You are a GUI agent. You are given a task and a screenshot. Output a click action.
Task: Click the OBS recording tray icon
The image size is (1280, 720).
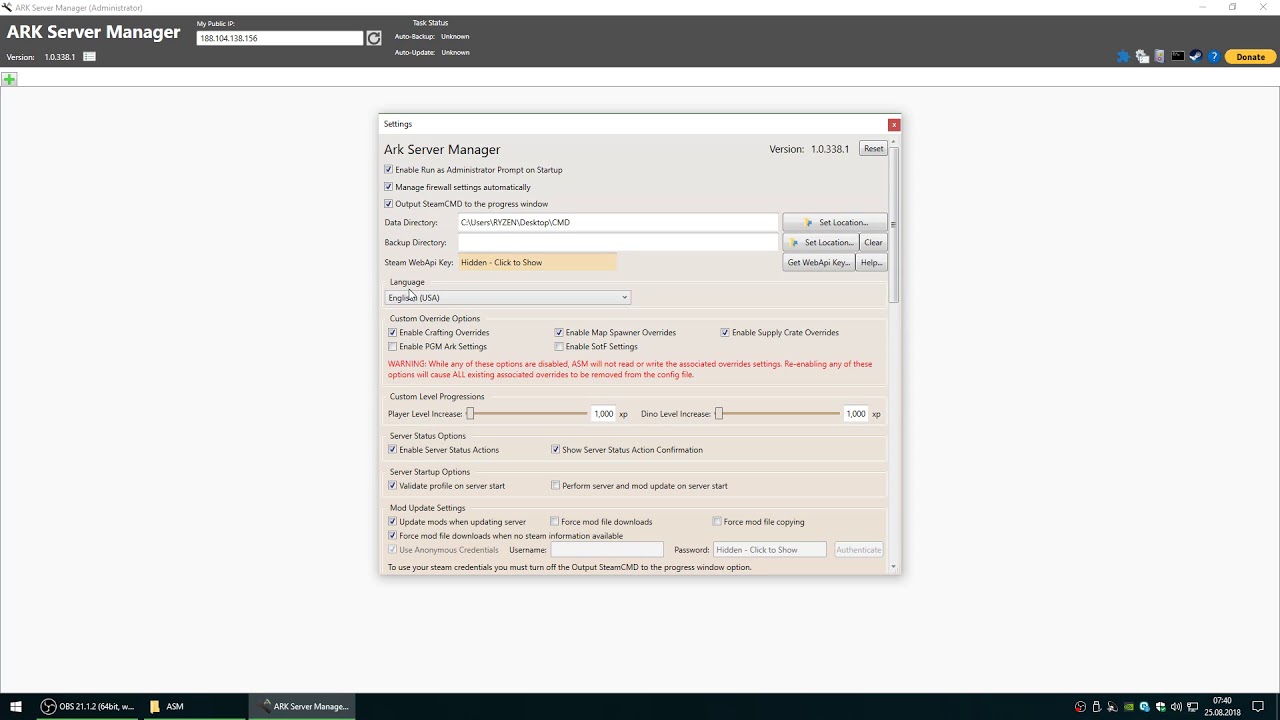coord(1081,707)
